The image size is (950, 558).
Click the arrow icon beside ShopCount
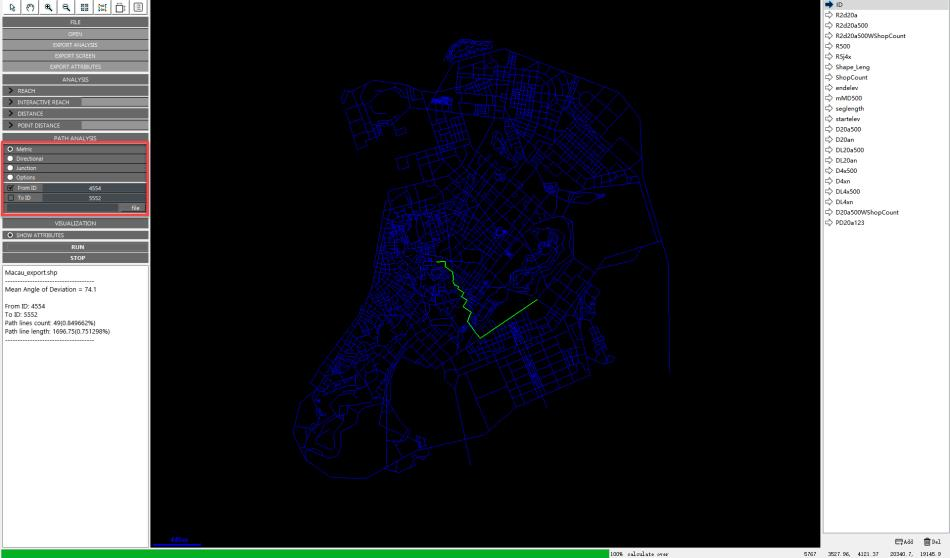tap(829, 77)
